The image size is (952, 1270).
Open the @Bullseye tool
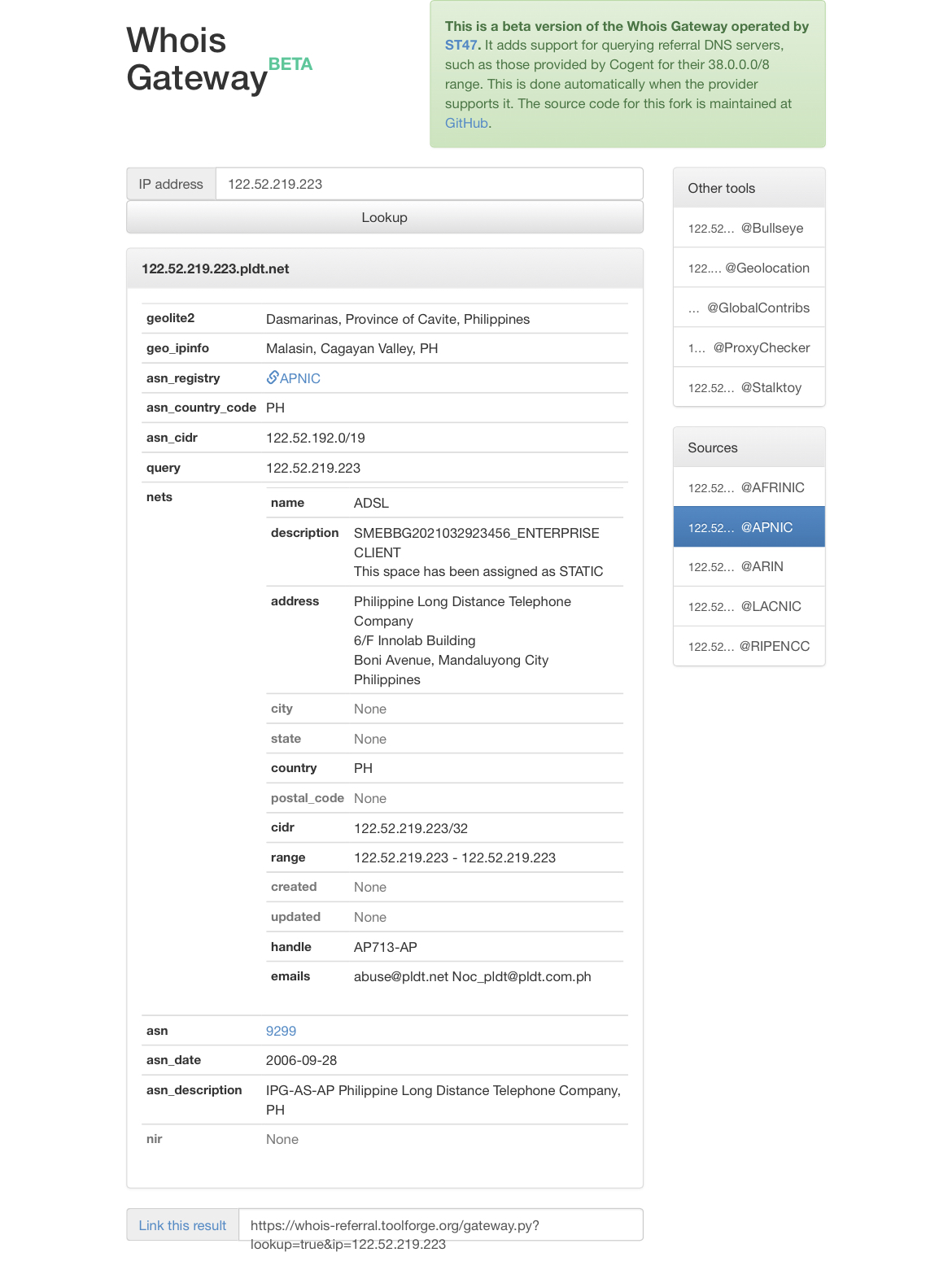click(749, 228)
